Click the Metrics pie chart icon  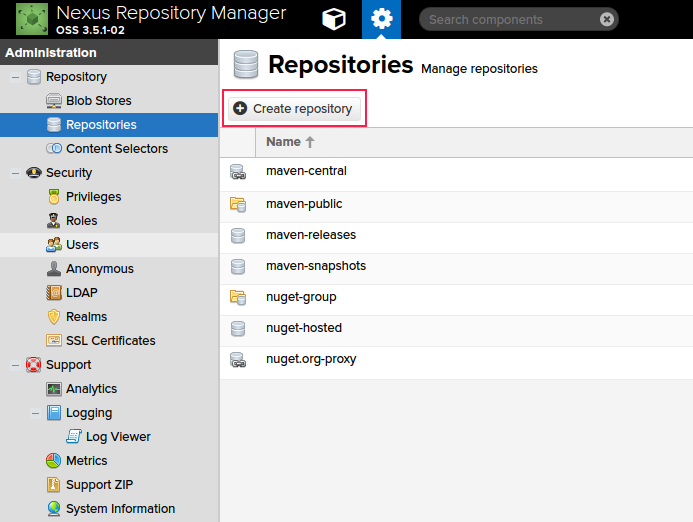pyautogui.click(x=54, y=461)
